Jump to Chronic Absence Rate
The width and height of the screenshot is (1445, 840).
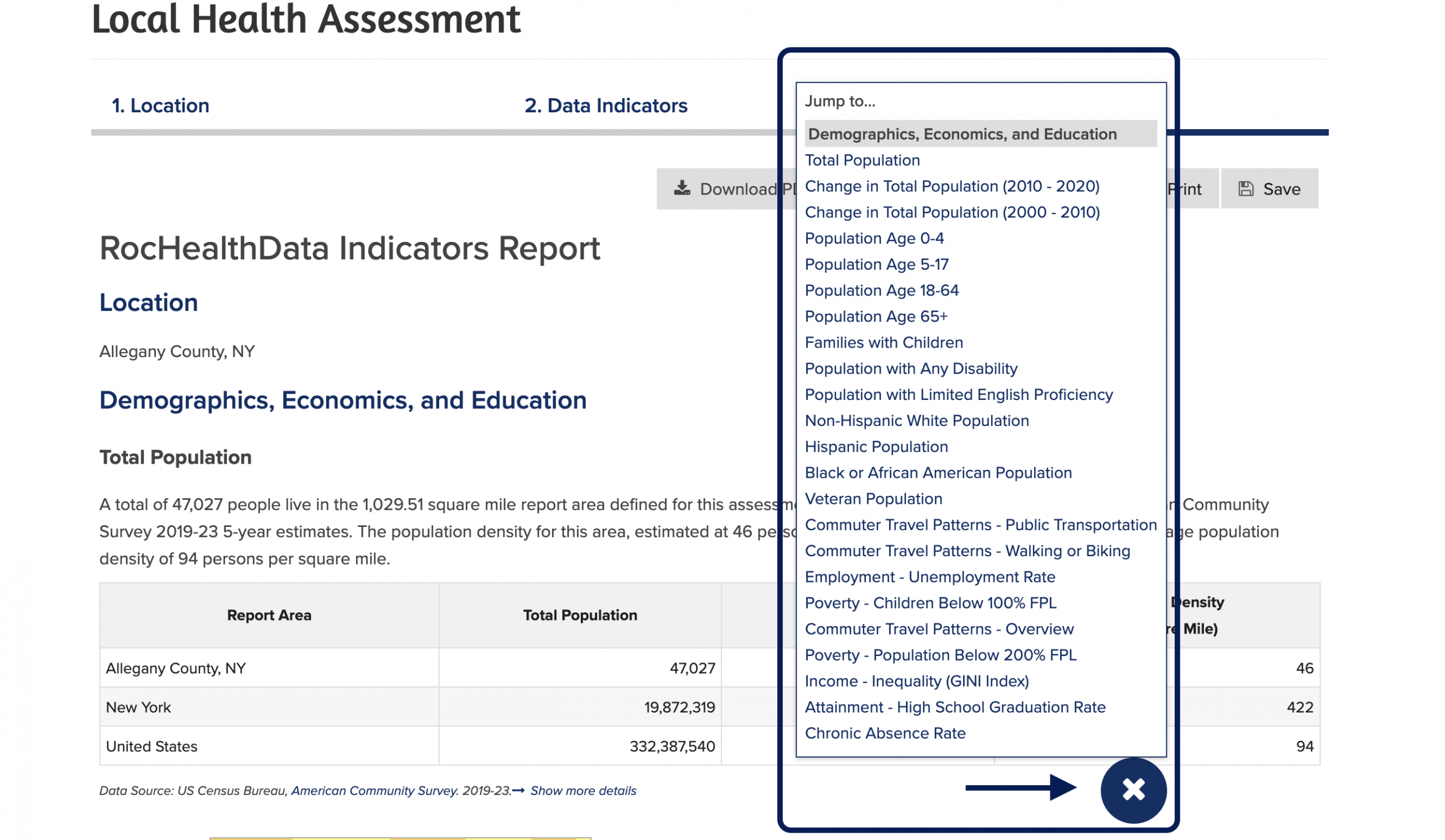click(884, 733)
